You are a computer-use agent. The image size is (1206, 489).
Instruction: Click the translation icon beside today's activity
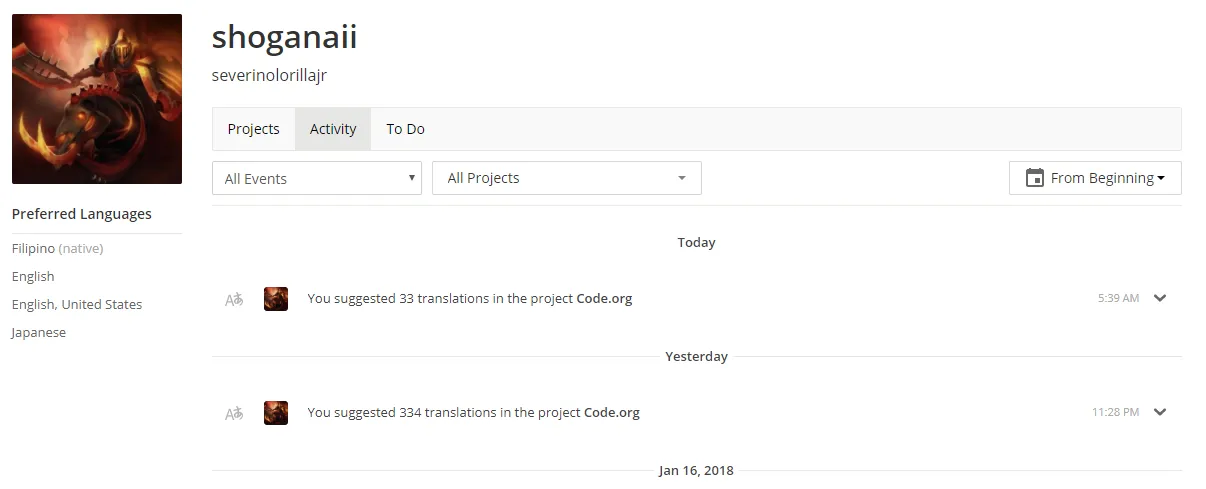click(x=234, y=299)
